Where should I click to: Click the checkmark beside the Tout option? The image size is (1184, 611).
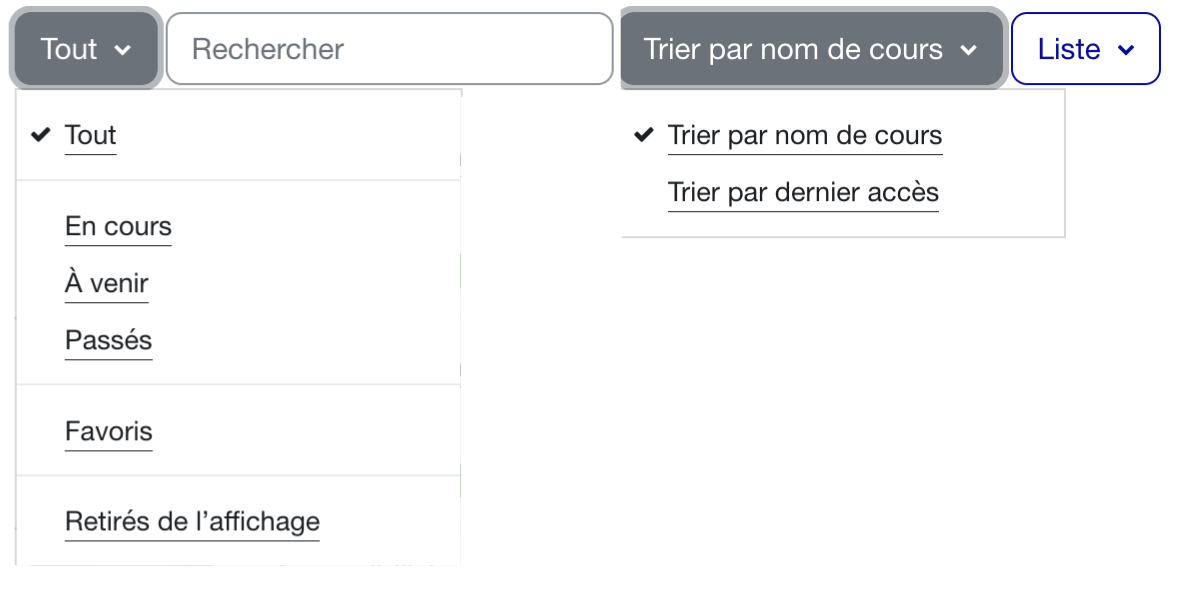pyautogui.click(x=41, y=135)
